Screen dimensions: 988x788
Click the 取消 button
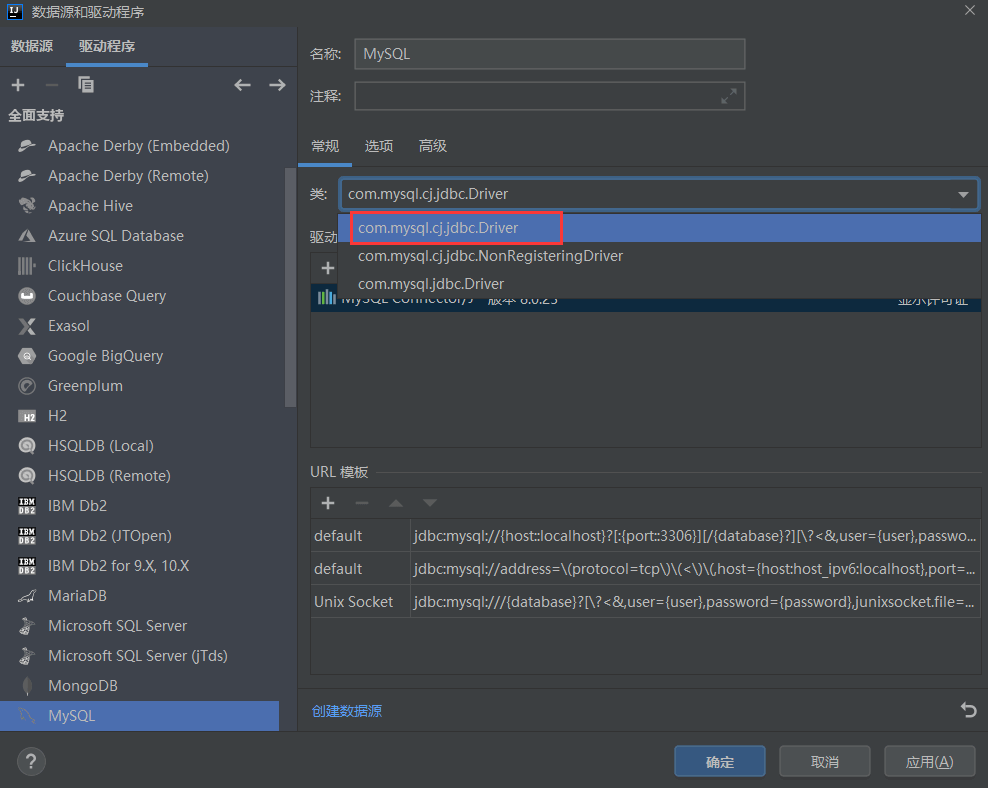(824, 761)
